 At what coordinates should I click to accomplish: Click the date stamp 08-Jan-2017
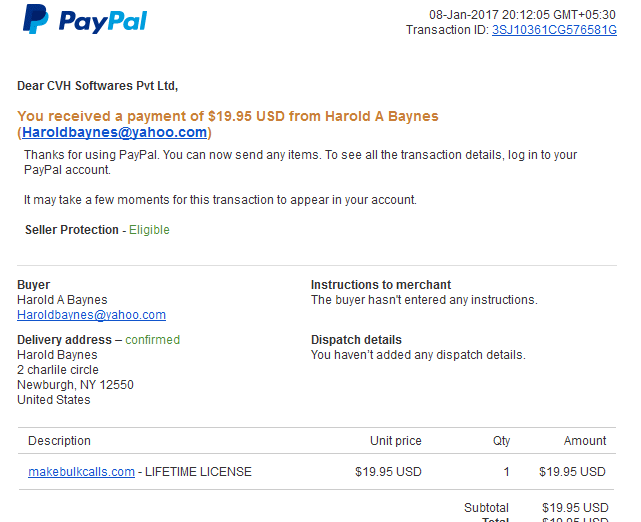click(464, 15)
